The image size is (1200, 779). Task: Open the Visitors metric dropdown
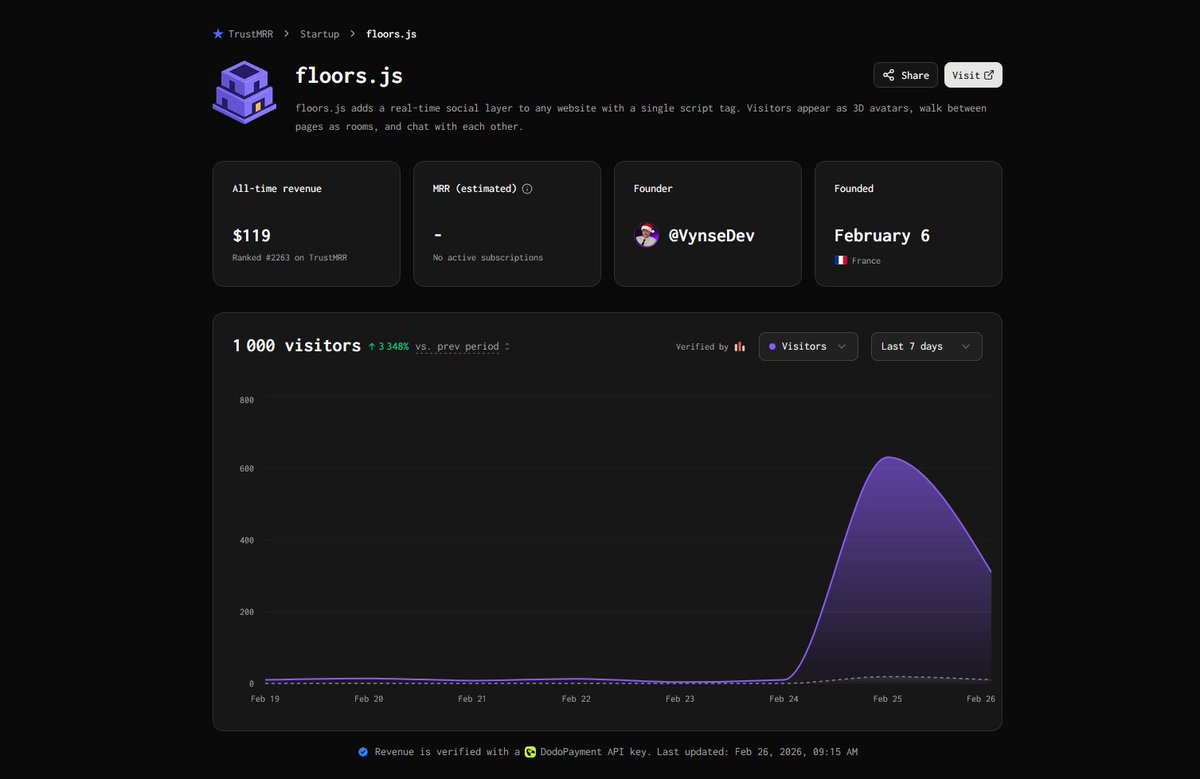pos(808,346)
